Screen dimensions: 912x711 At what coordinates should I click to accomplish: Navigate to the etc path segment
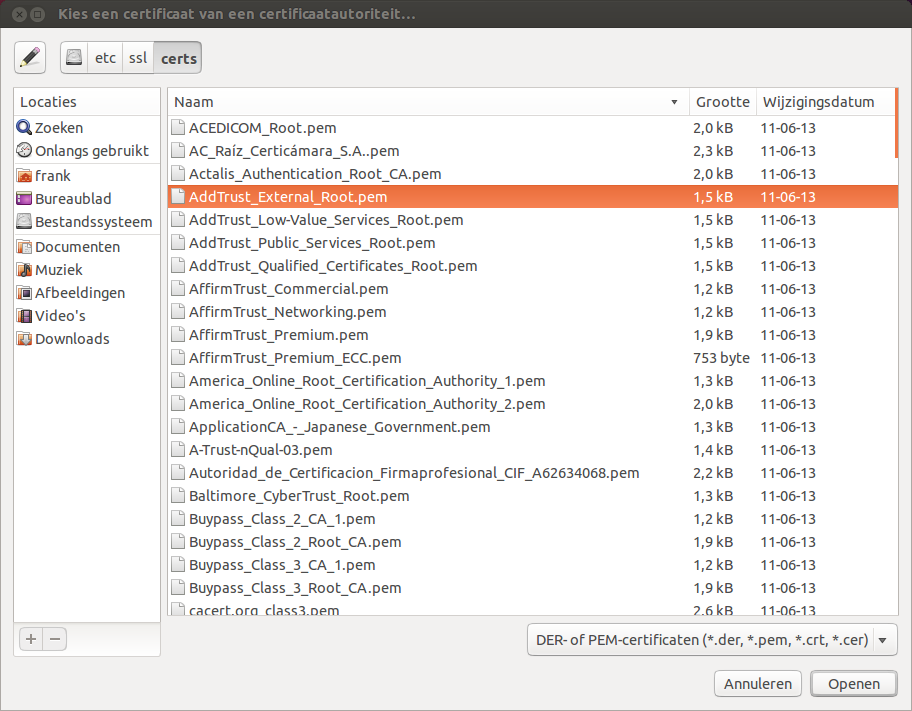(105, 58)
